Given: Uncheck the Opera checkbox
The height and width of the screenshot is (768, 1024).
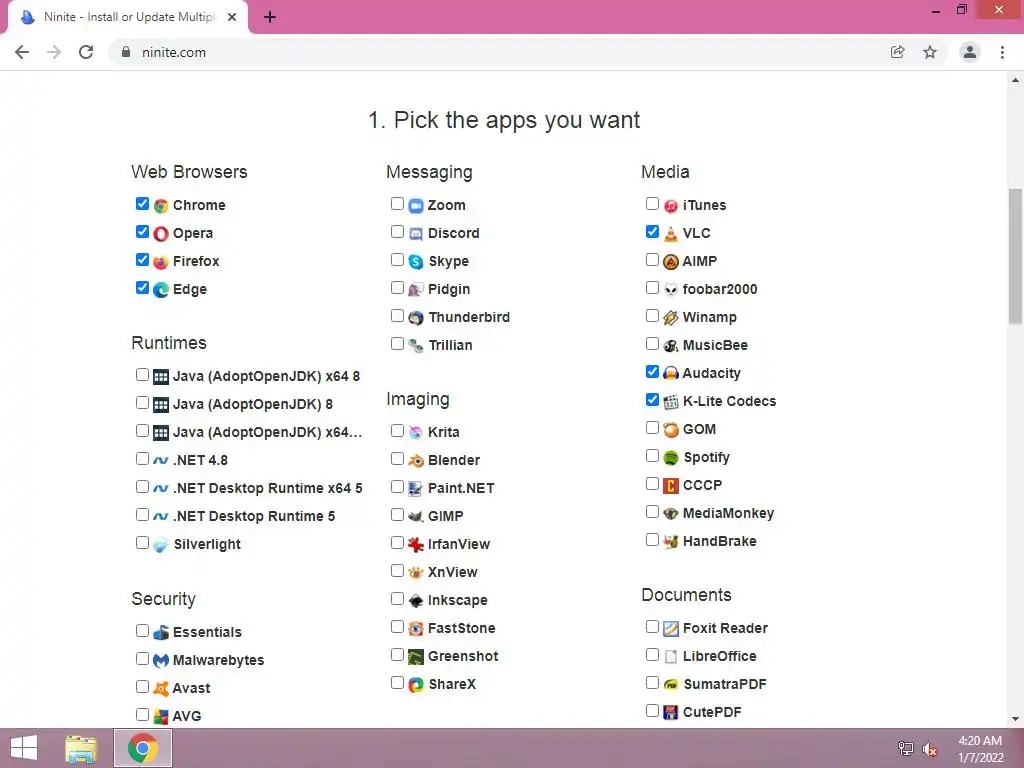Looking at the screenshot, I should [142, 232].
